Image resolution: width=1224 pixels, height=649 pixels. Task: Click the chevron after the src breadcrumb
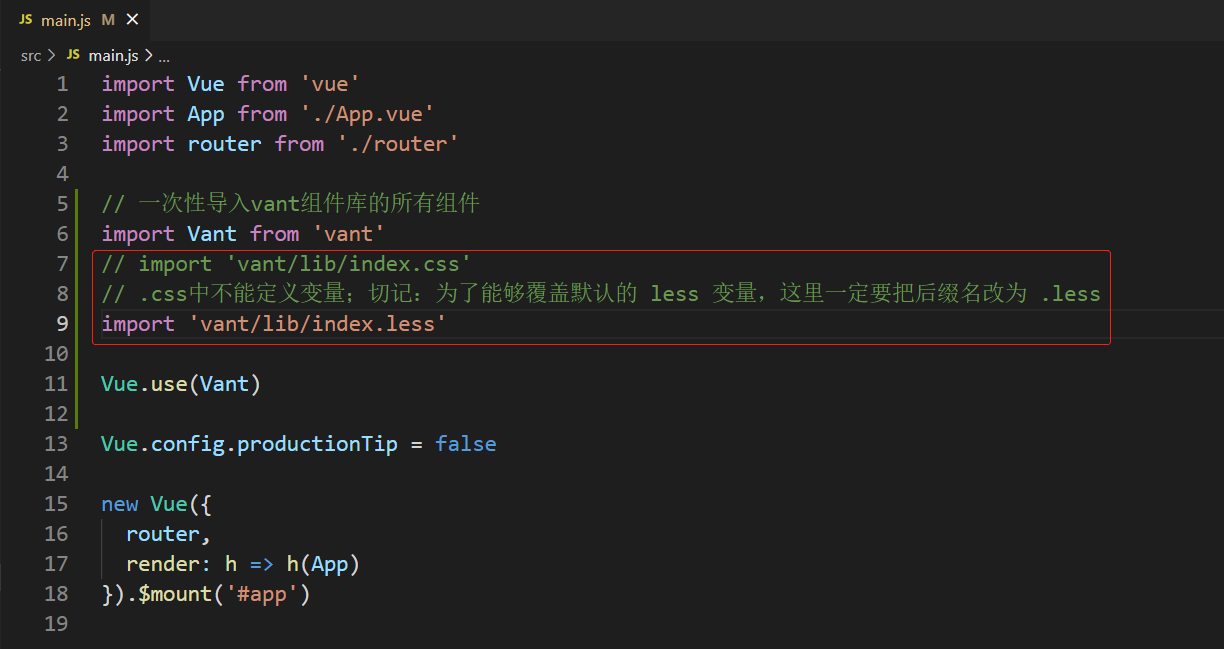[x=51, y=55]
